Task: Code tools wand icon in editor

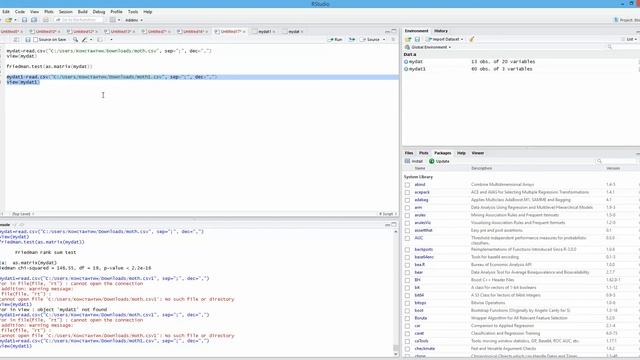Action: coord(84,40)
